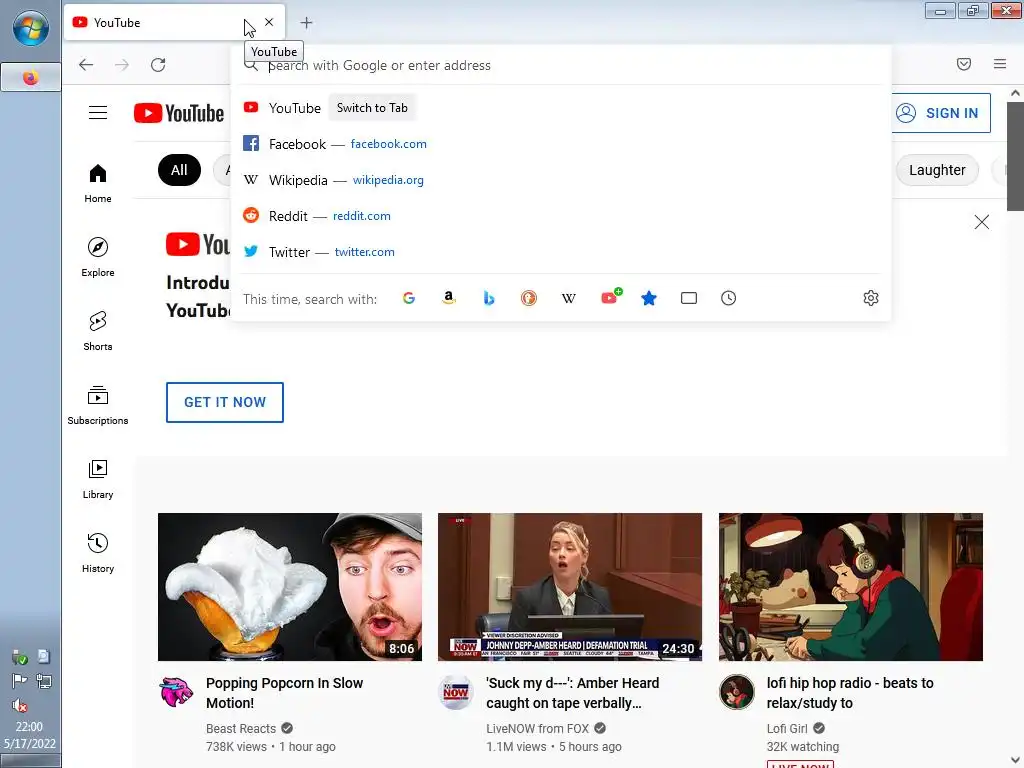Open search settings gear

point(871,298)
